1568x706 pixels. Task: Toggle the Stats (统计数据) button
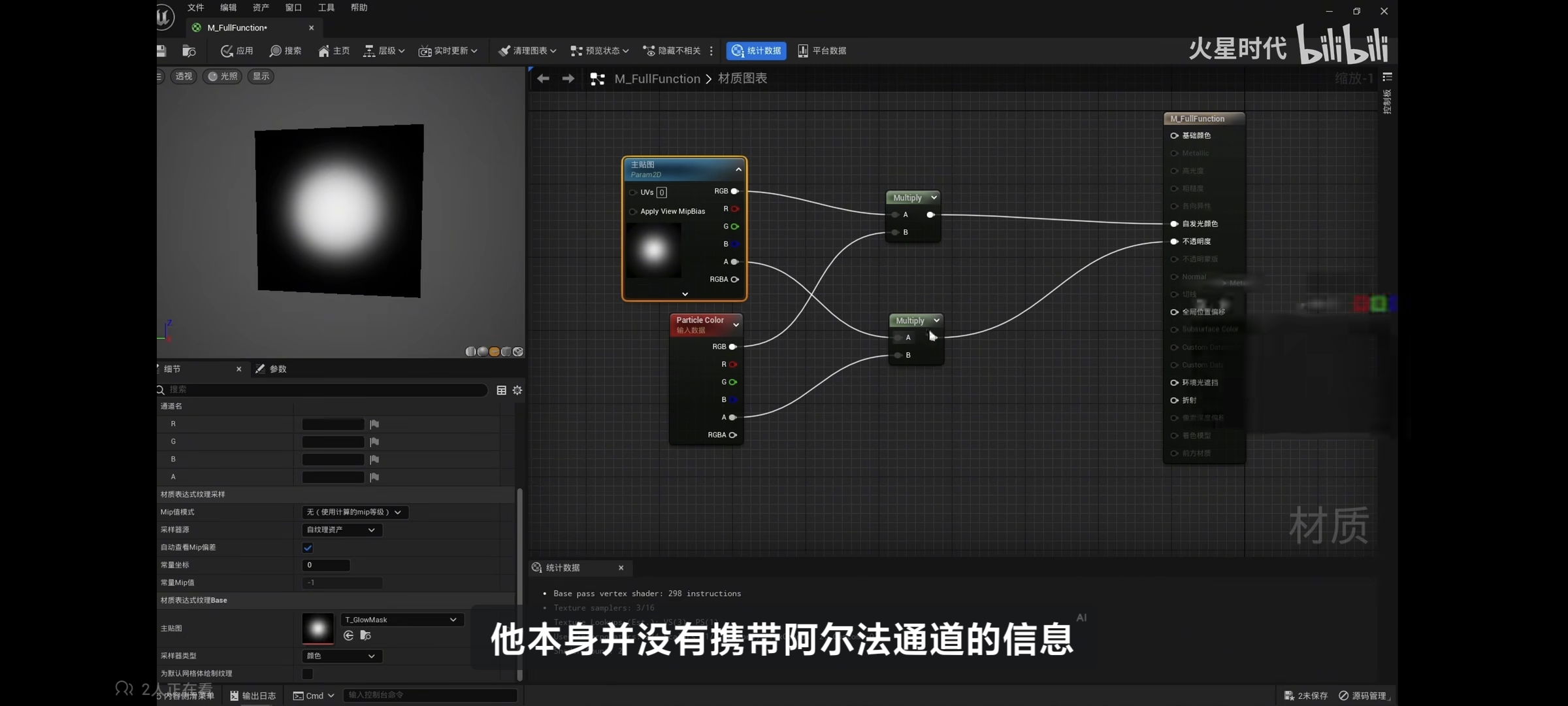click(x=756, y=51)
